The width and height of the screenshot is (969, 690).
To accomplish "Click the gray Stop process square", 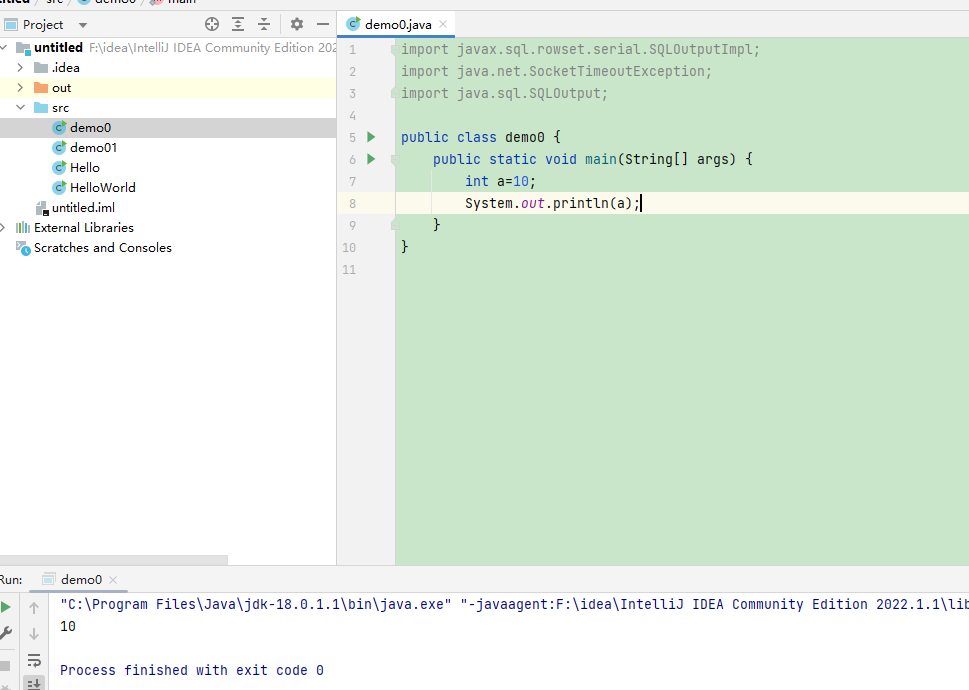I will [x=5, y=666].
